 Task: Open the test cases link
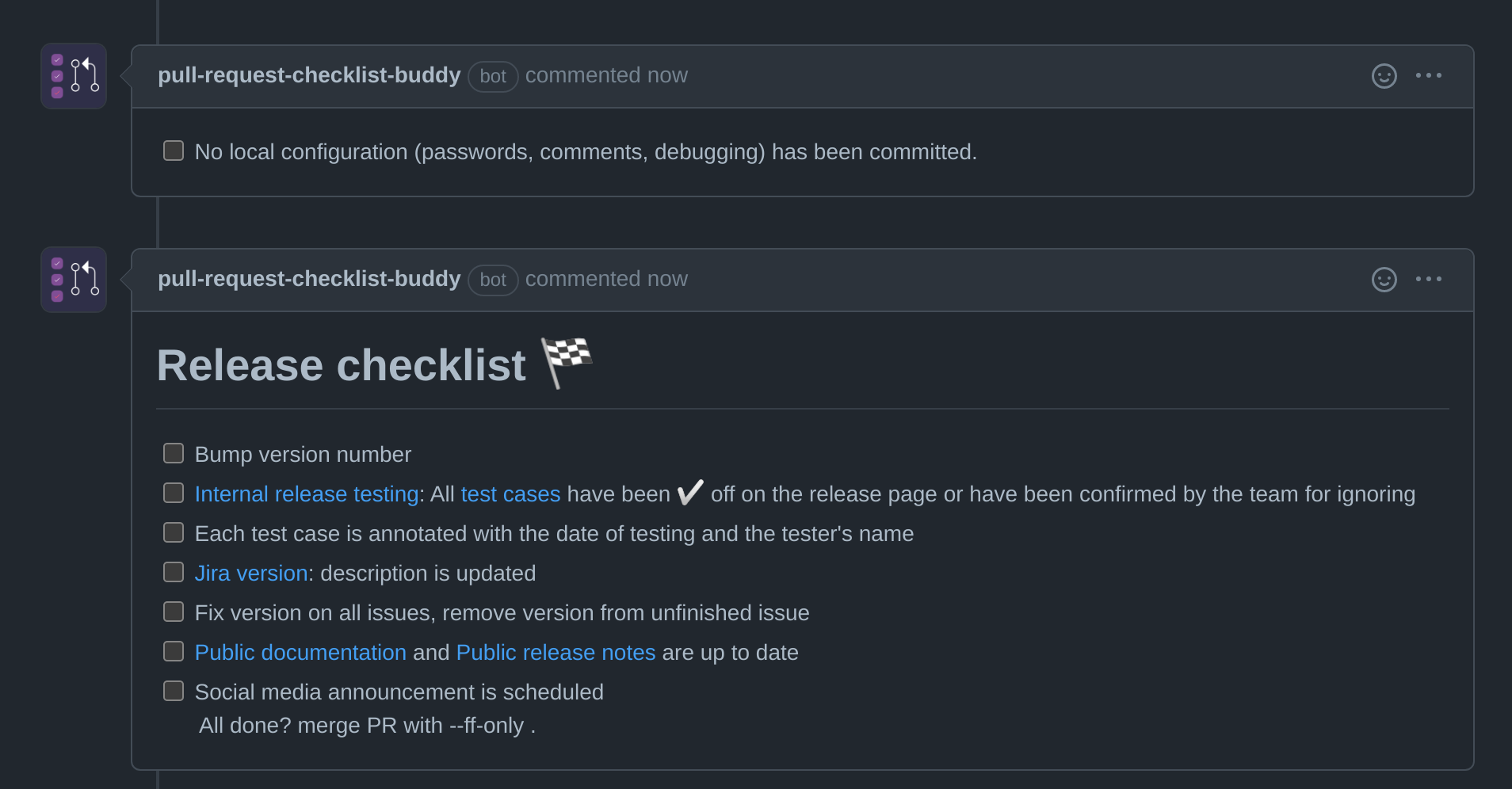pos(510,493)
